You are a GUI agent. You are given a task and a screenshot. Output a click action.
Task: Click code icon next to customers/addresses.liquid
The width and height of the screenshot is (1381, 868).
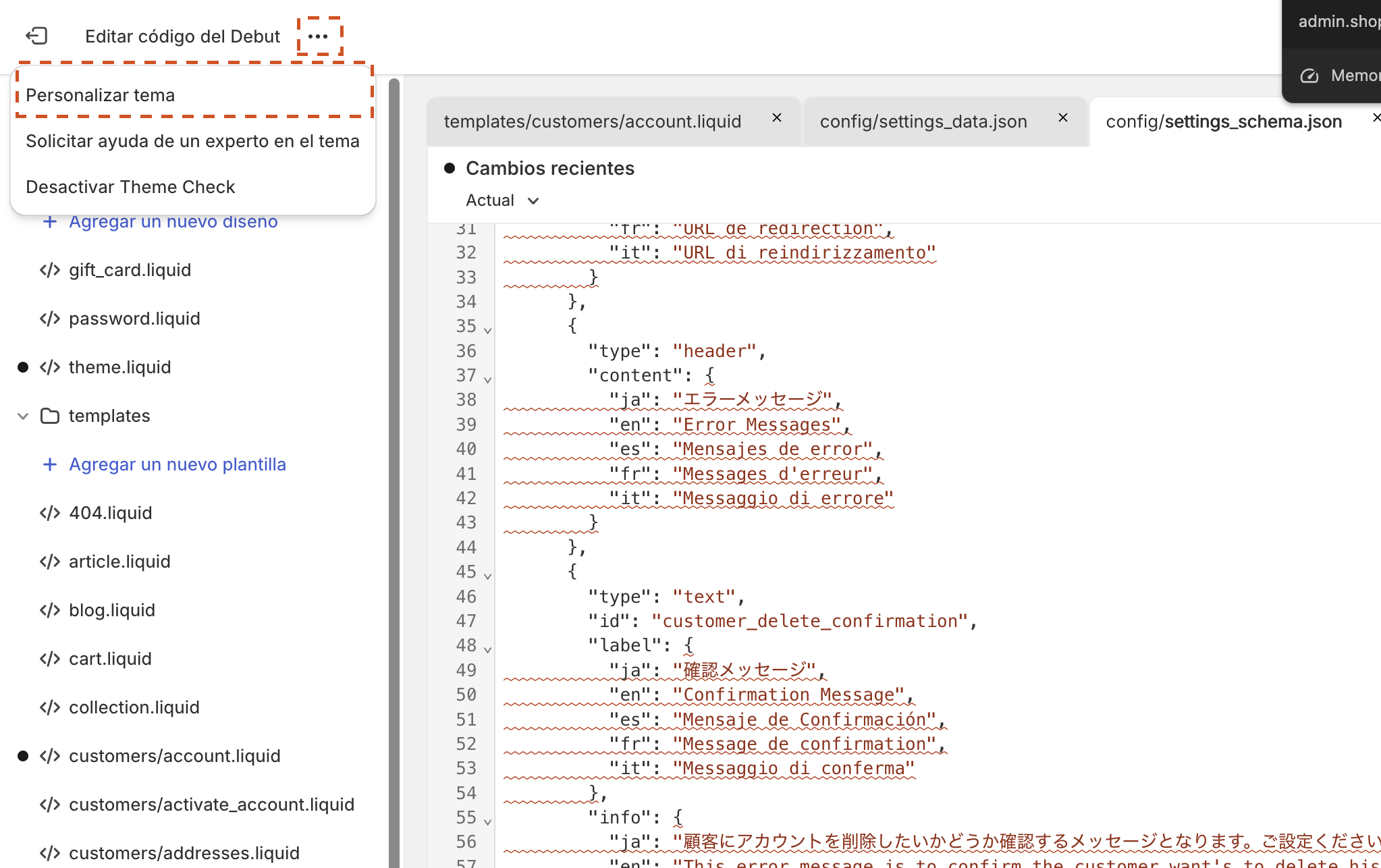pyautogui.click(x=50, y=853)
